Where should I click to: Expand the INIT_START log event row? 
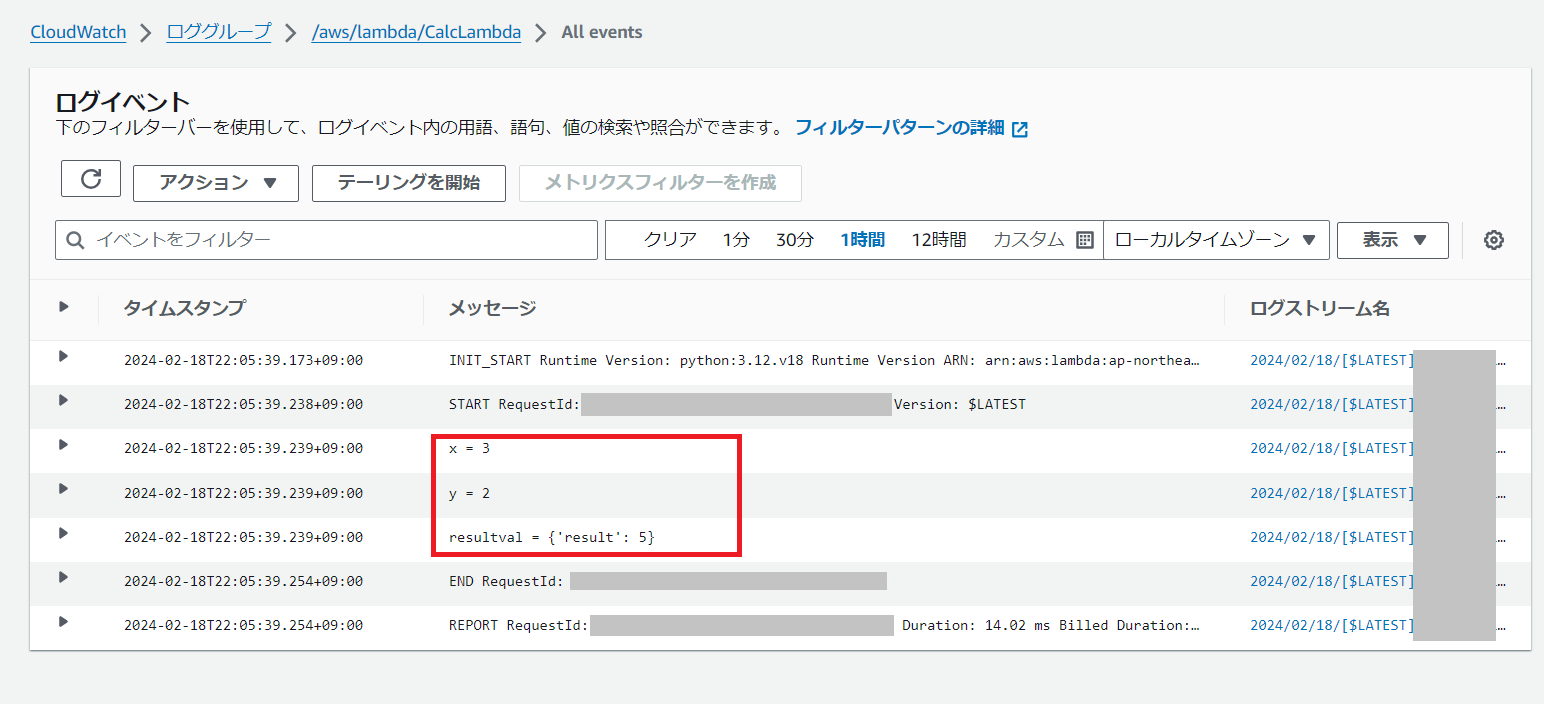(63, 356)
